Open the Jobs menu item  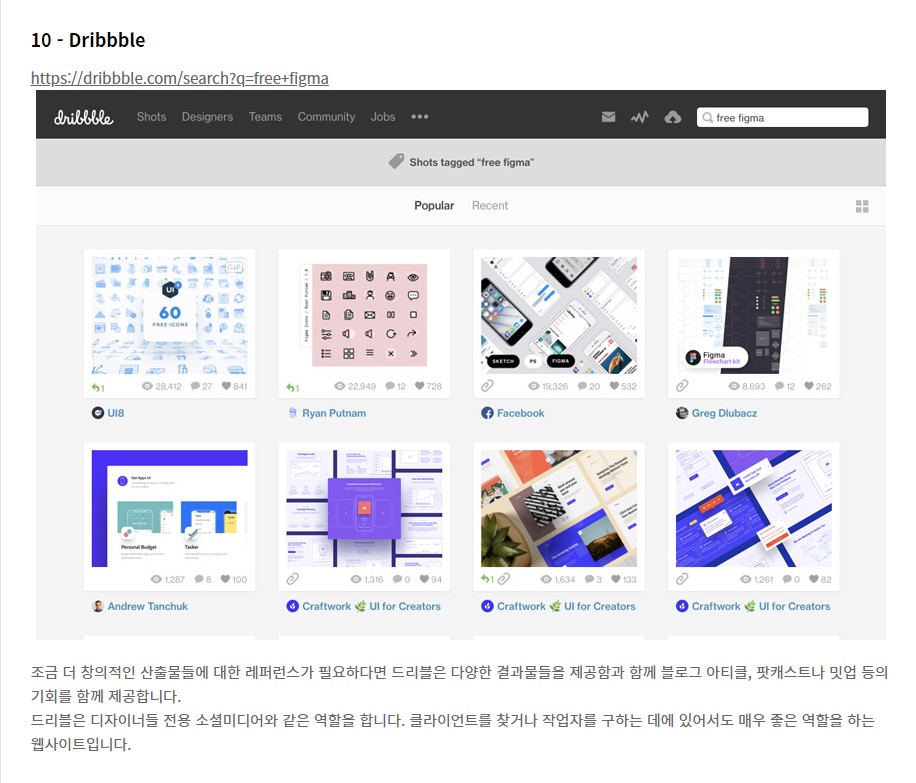[x=383, y=117]
